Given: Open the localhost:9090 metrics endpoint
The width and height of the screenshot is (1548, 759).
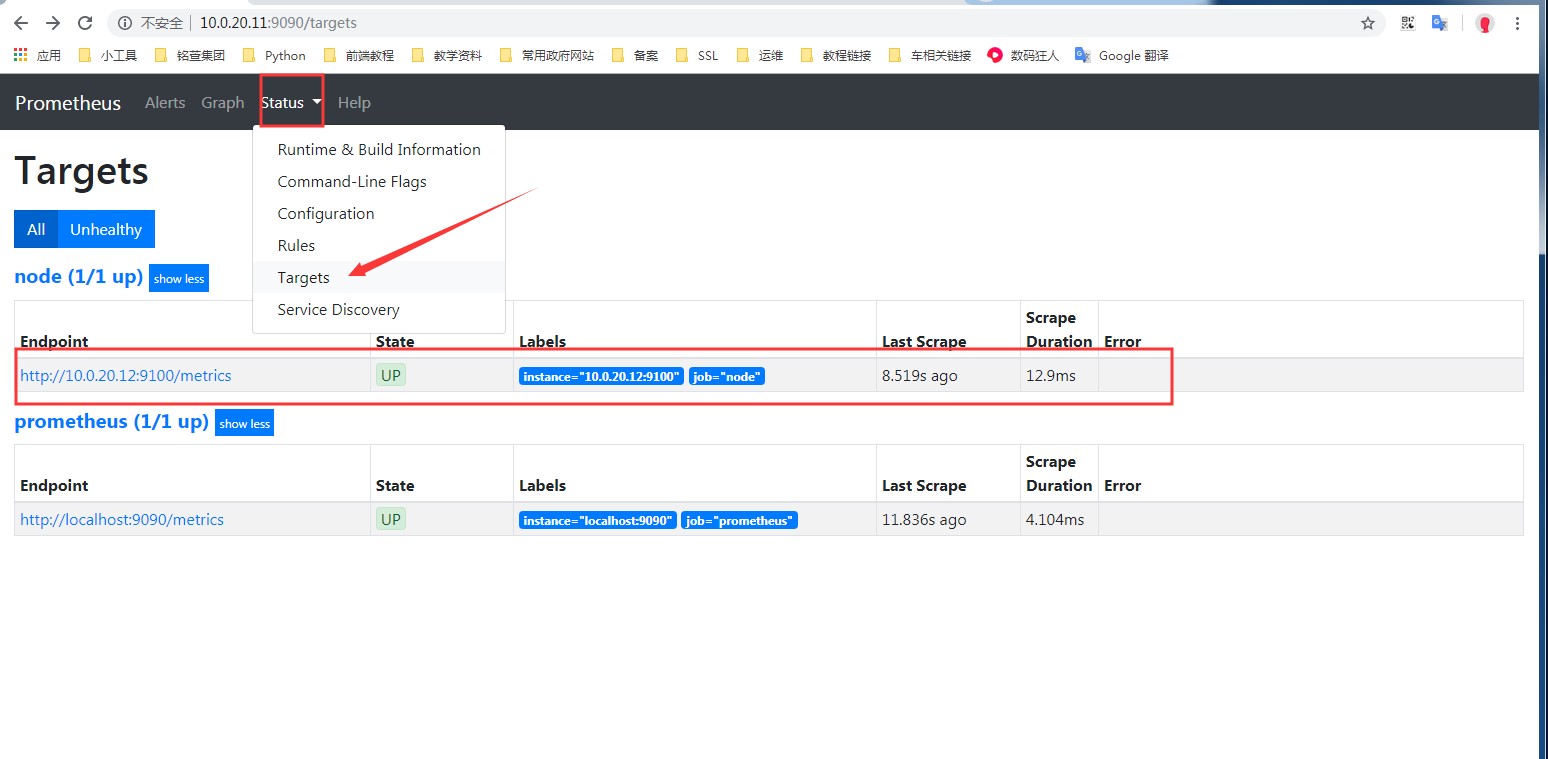Looking at the screenshot, I should click(x=122, y=520).
